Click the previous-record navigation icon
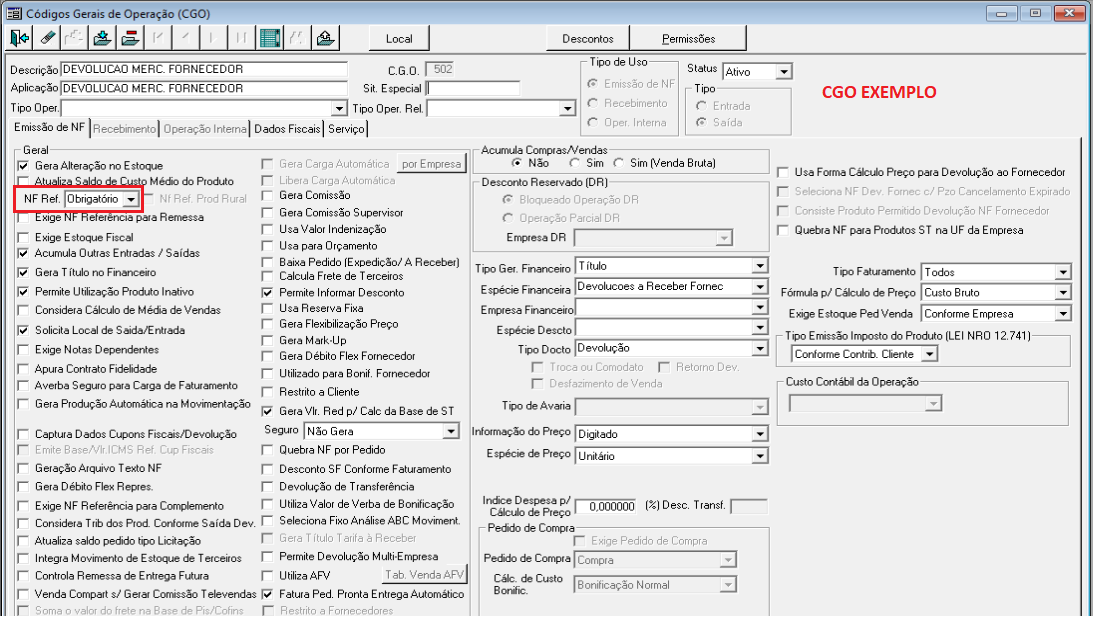The height and width of the screenshot is (621, 1098). point(186,38)
